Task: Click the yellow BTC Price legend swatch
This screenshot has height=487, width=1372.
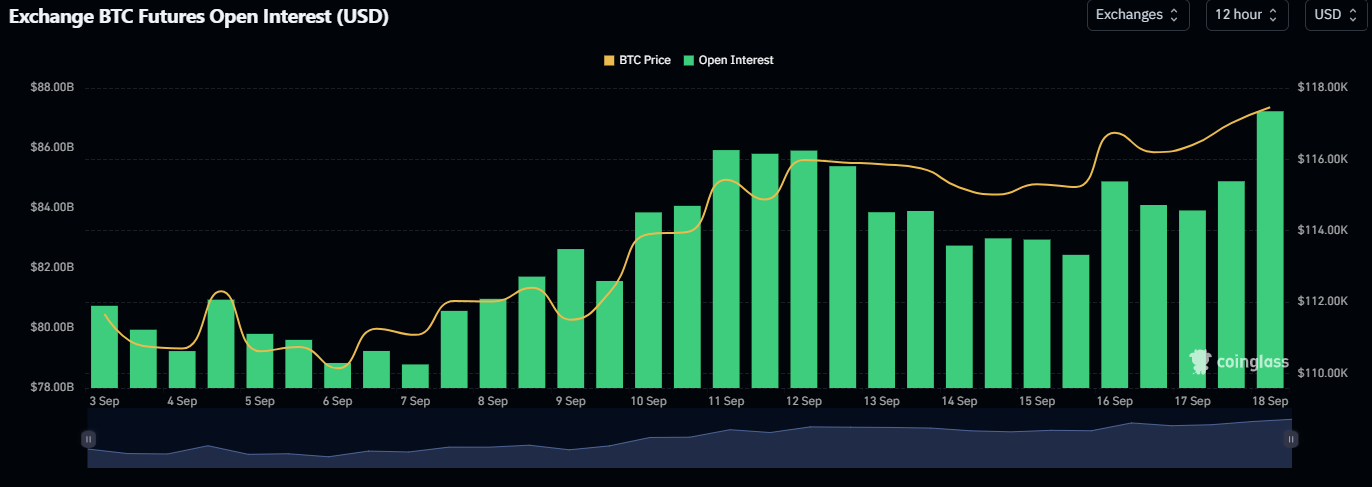Action: 609,60
